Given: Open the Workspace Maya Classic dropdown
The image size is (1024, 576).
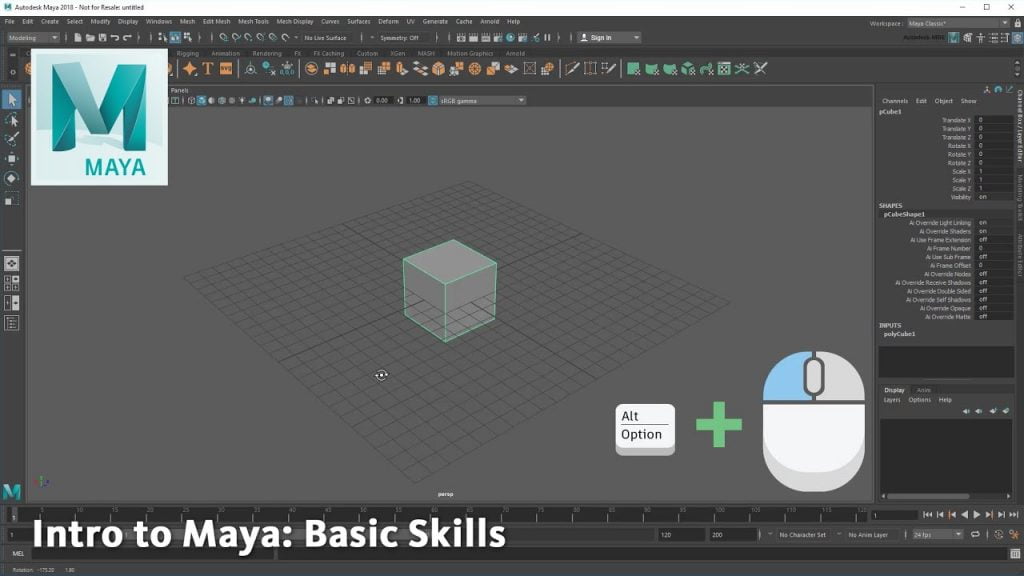Looking at the screenshot, I should pos(957,23).
